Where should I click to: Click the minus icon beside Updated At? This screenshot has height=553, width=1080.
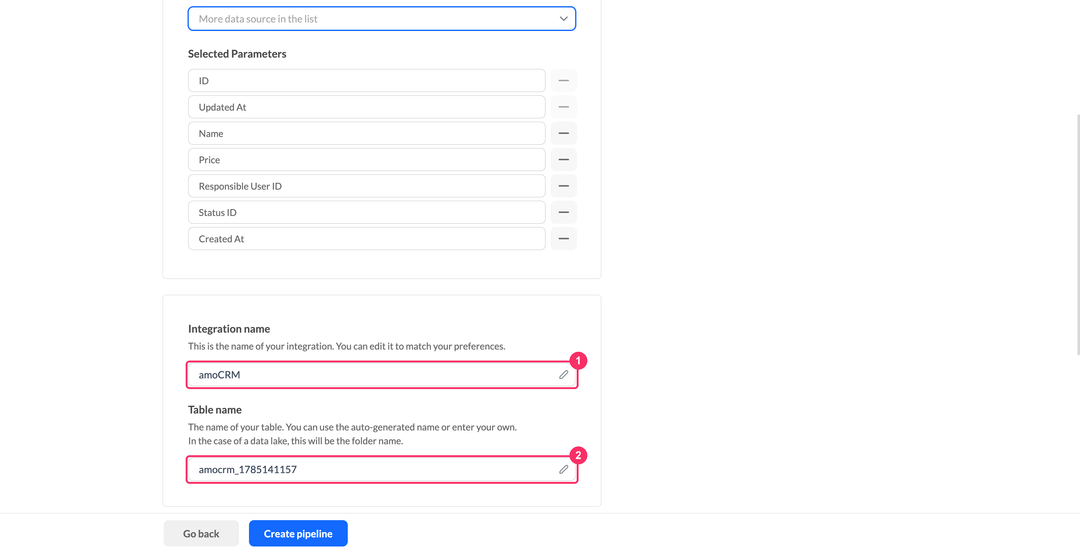point(563,107)
